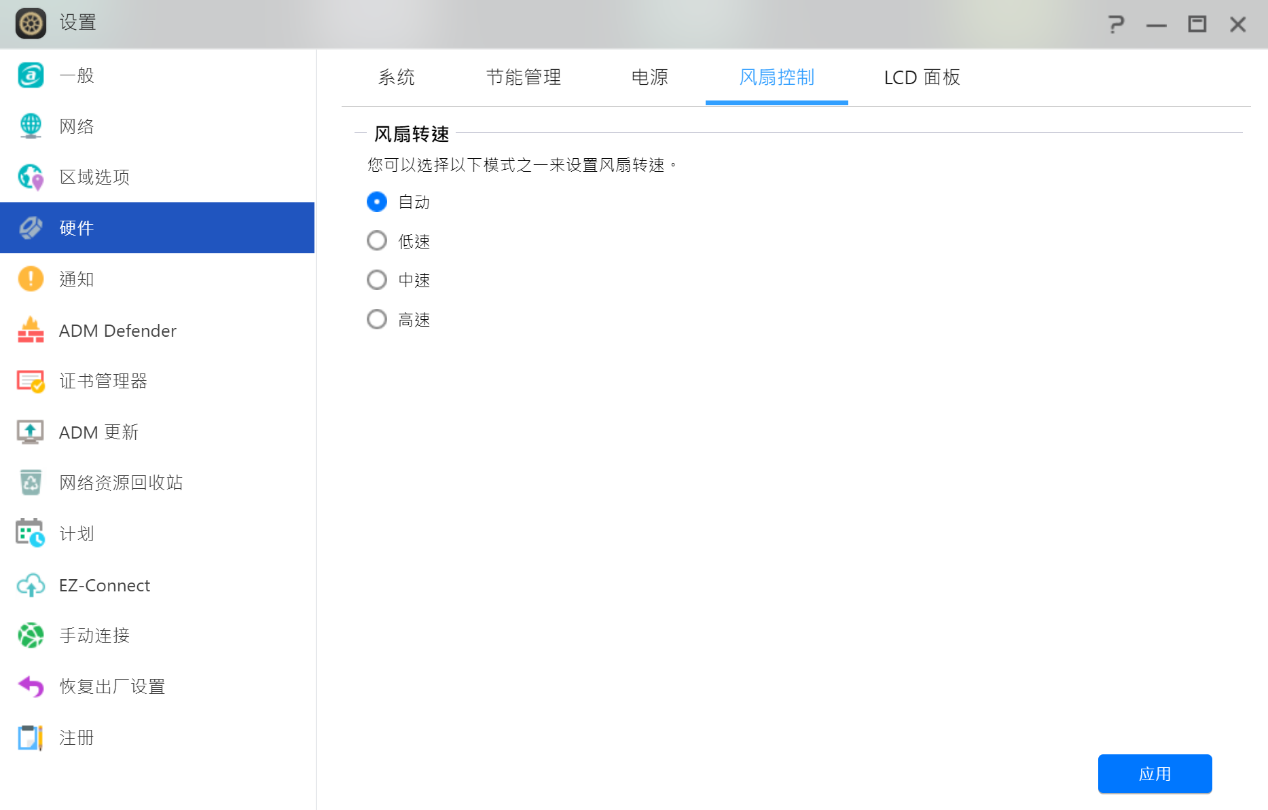Open the ADM 更新 update entry
The image size is (1268, 810).
click(x=98, y=432)
